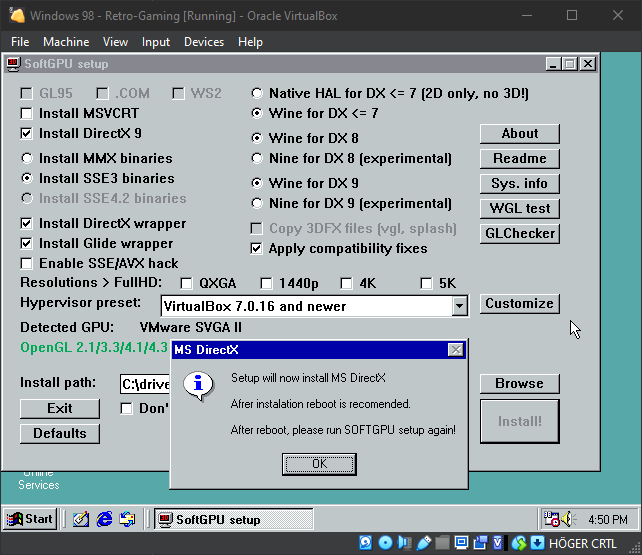The width and height of the screenshot is (642, 555).
Task: Click the VirtualBox title bar app icon
Action: point(17,15)
